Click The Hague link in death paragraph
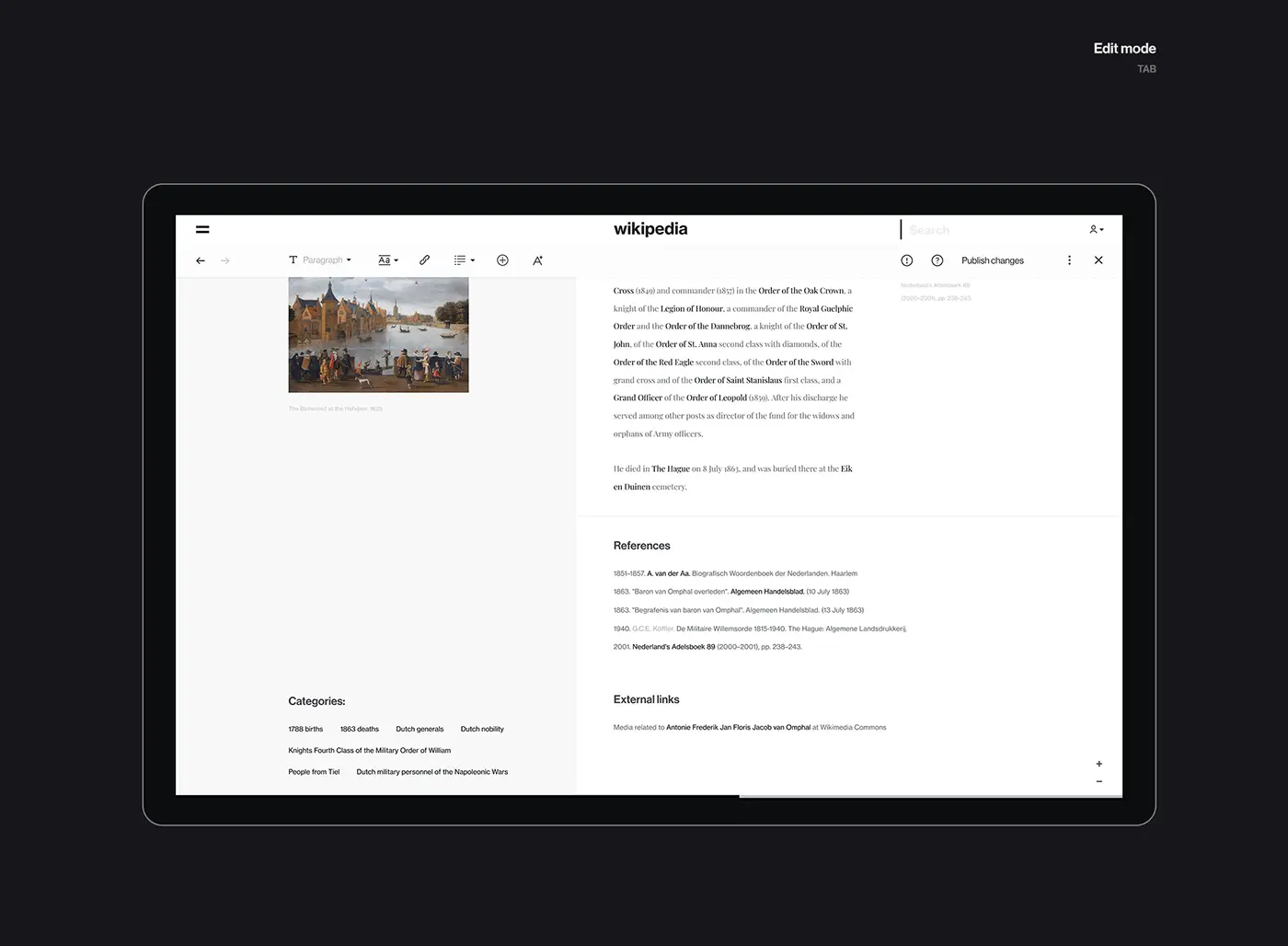This screenshot has height=946, width=1288. pos(671,469)
